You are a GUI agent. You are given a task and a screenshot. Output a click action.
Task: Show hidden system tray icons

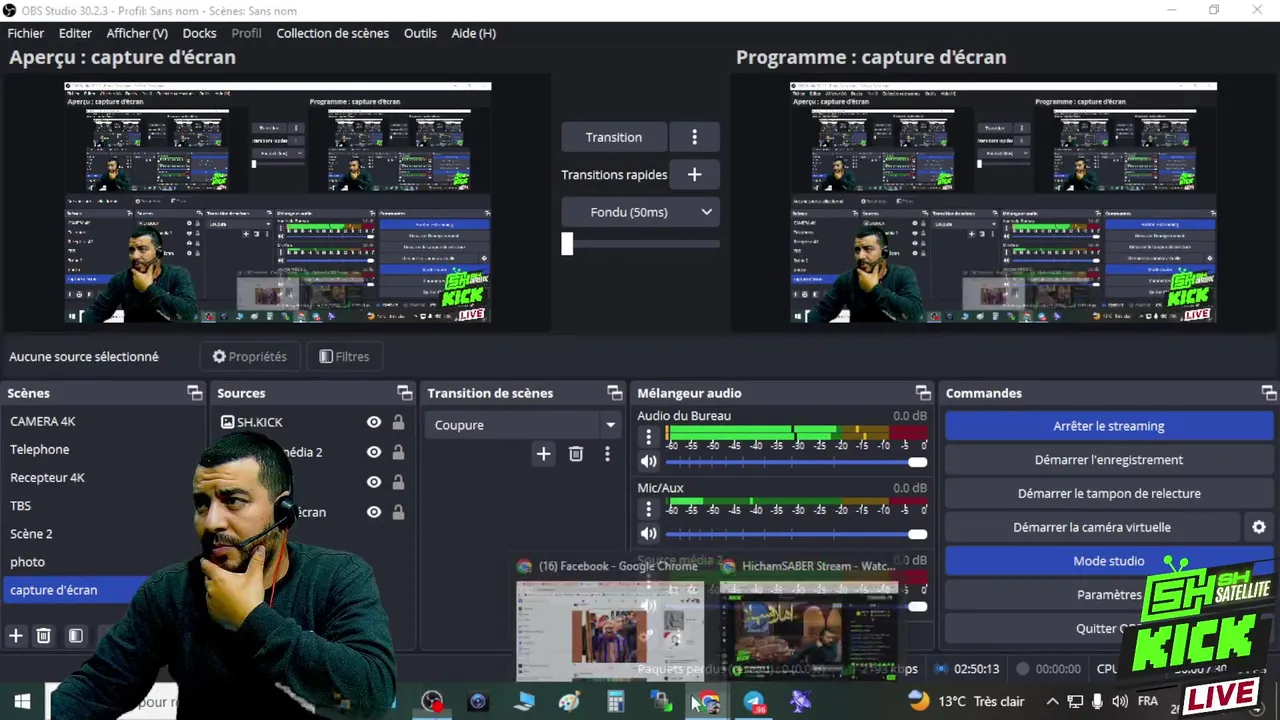pyautogui.click(x=1052, y=702)
